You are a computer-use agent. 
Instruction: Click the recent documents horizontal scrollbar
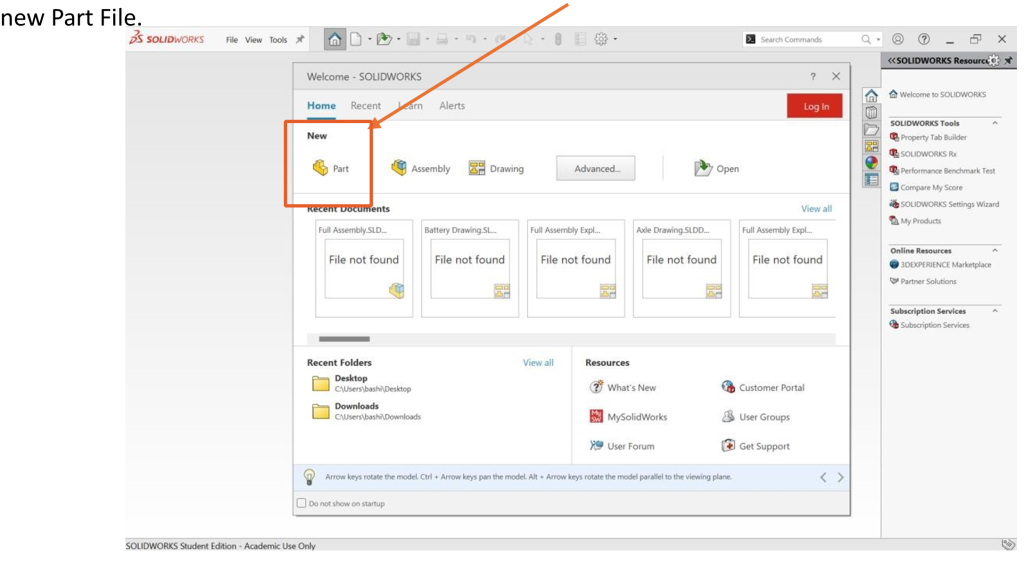pos(344,339)
